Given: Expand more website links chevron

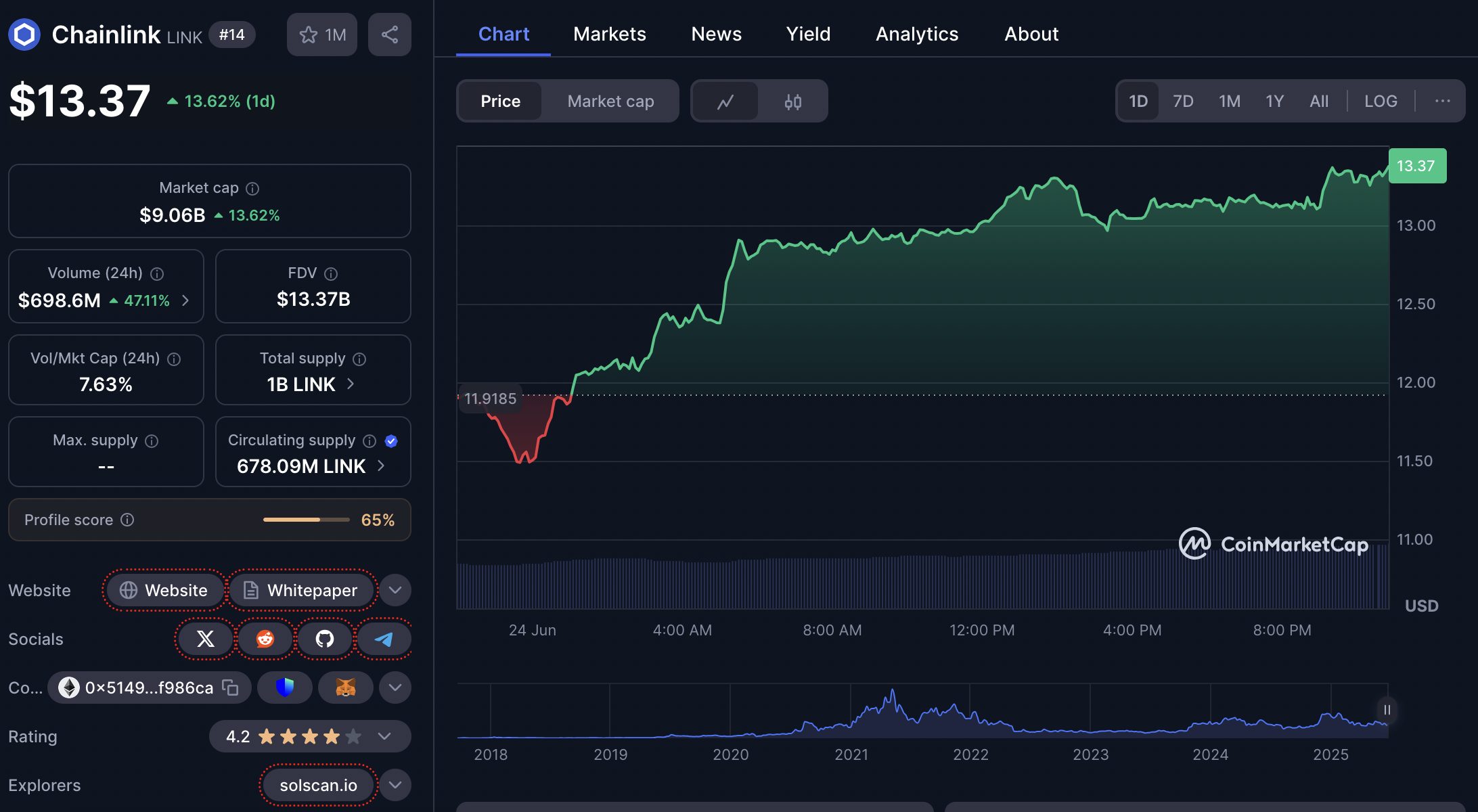Looking at the screenshot, I should [x=395, y=590].
